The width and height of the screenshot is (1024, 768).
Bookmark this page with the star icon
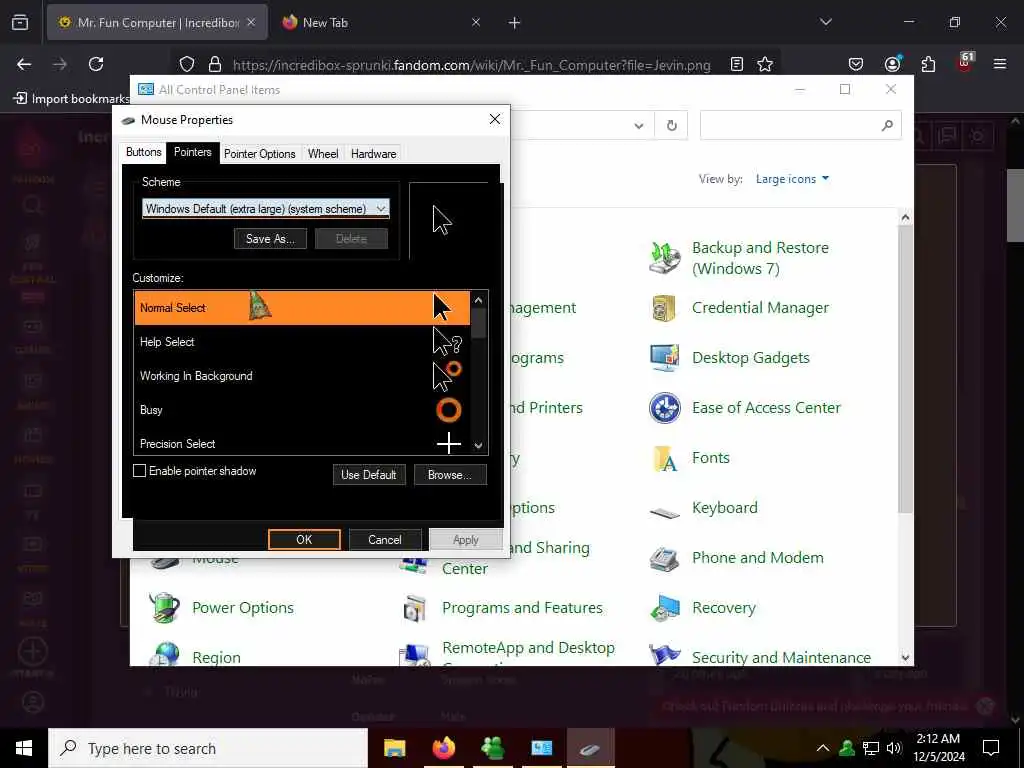(765, 64)
